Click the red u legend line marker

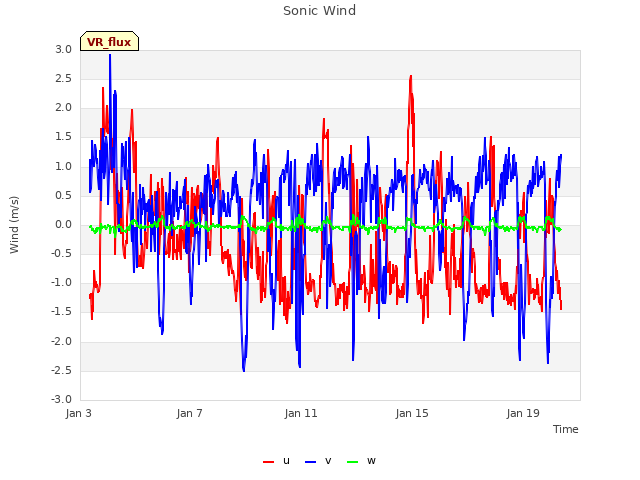coord(269,462)
